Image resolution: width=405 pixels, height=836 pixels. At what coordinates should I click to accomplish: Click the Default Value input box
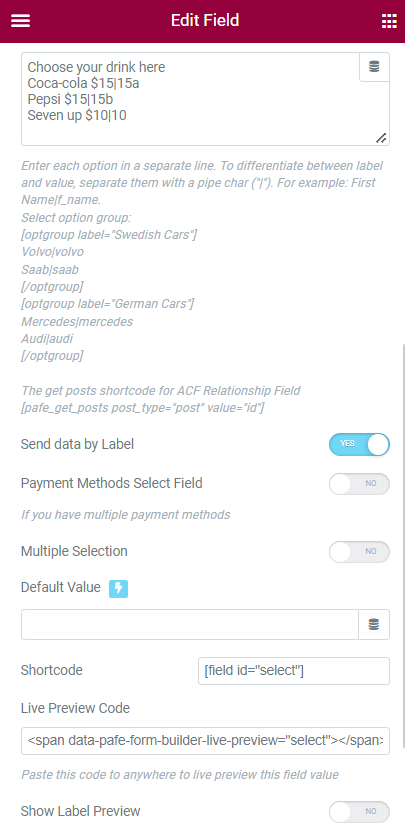[190, 624]
